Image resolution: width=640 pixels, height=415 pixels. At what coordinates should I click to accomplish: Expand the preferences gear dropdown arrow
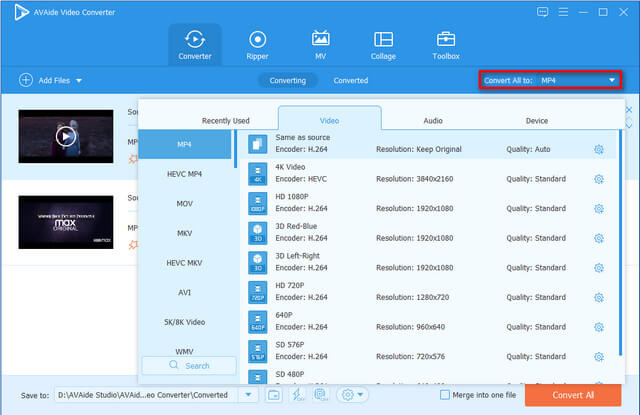click(x=360, y=395)
